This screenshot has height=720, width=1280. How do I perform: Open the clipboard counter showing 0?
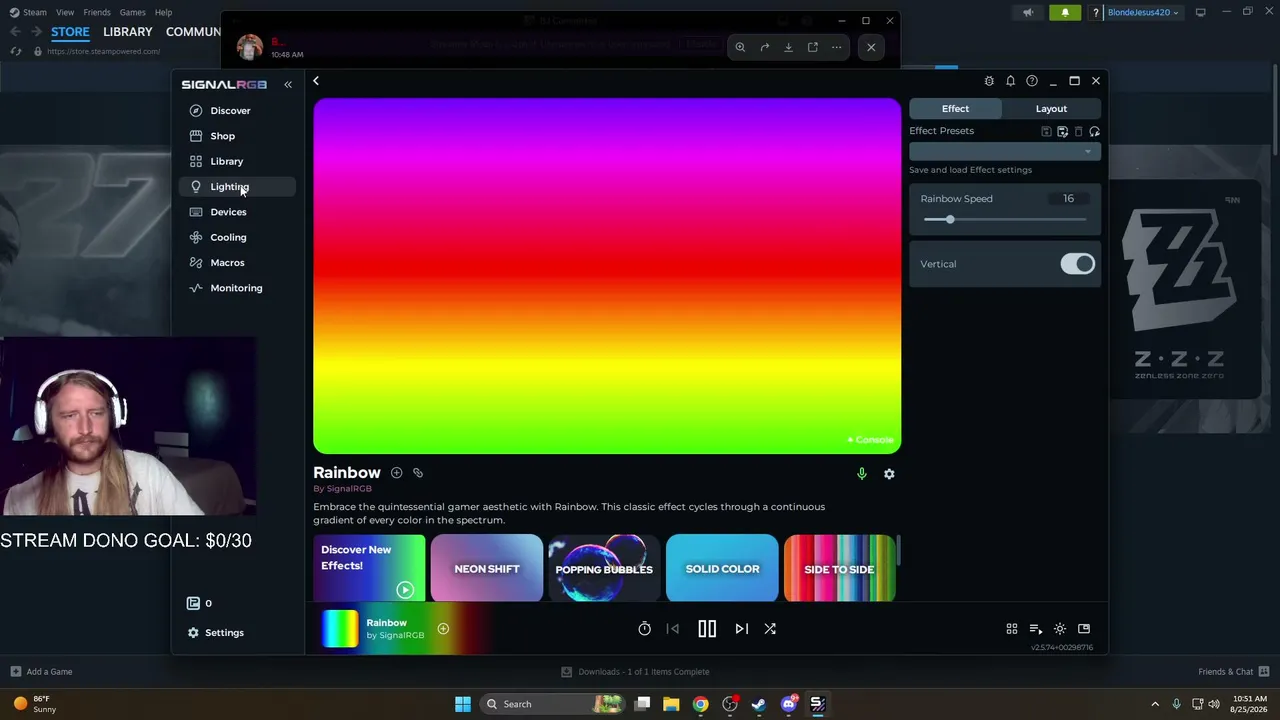coord(200,604)
